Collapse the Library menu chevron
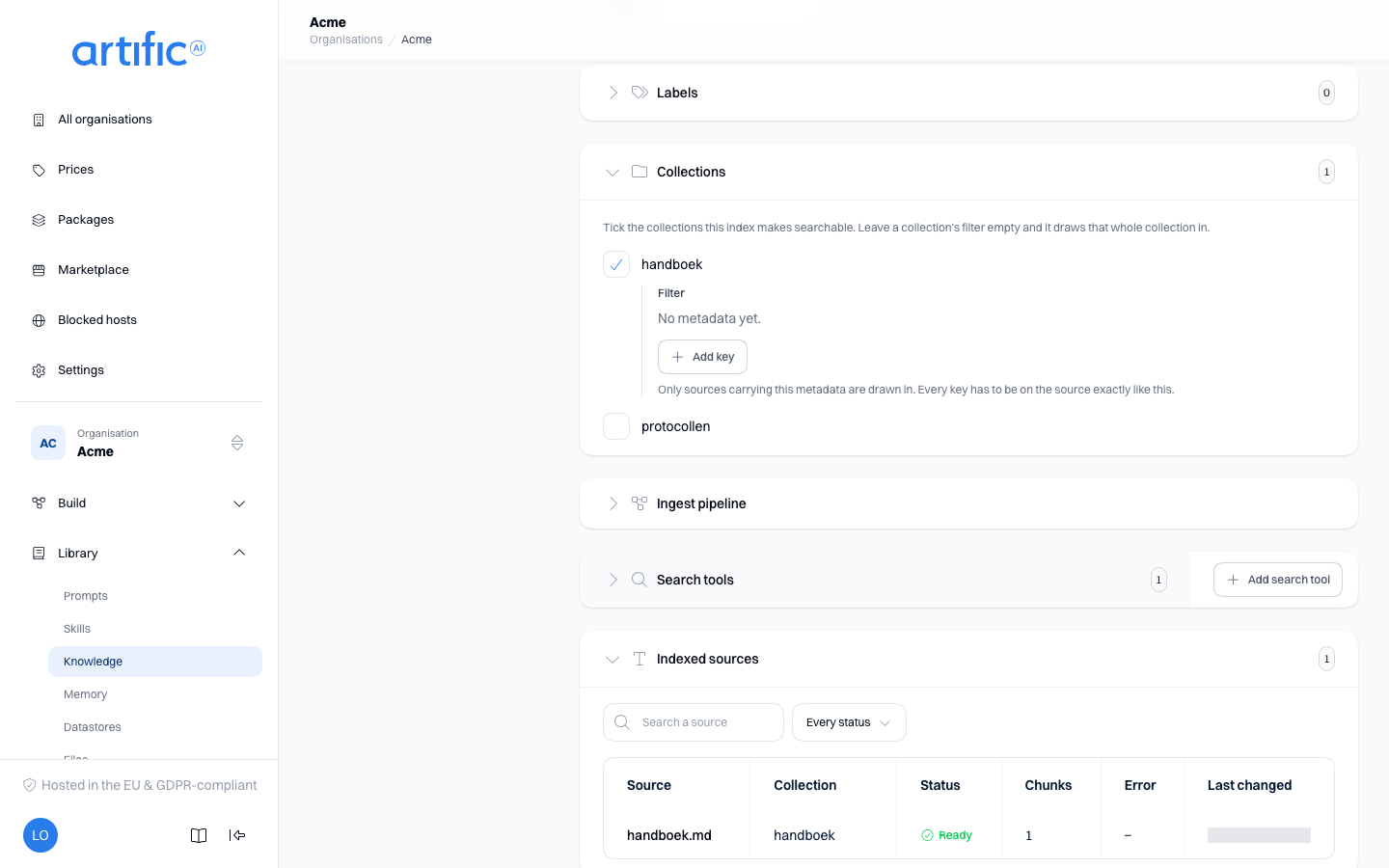Image resolution: width=1389 pixels, height=868 pixels. coord(239,554)
